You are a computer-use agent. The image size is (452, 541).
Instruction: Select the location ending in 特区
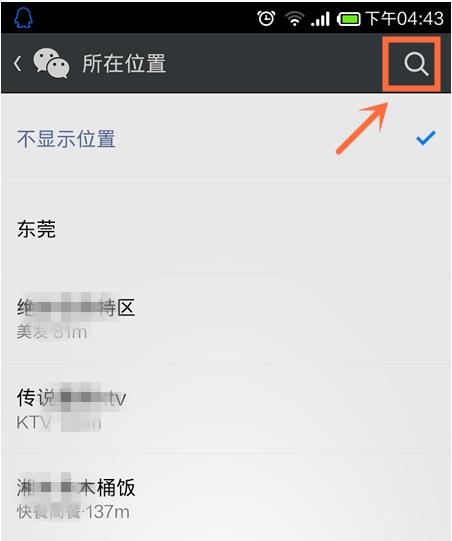click(226, 319)
